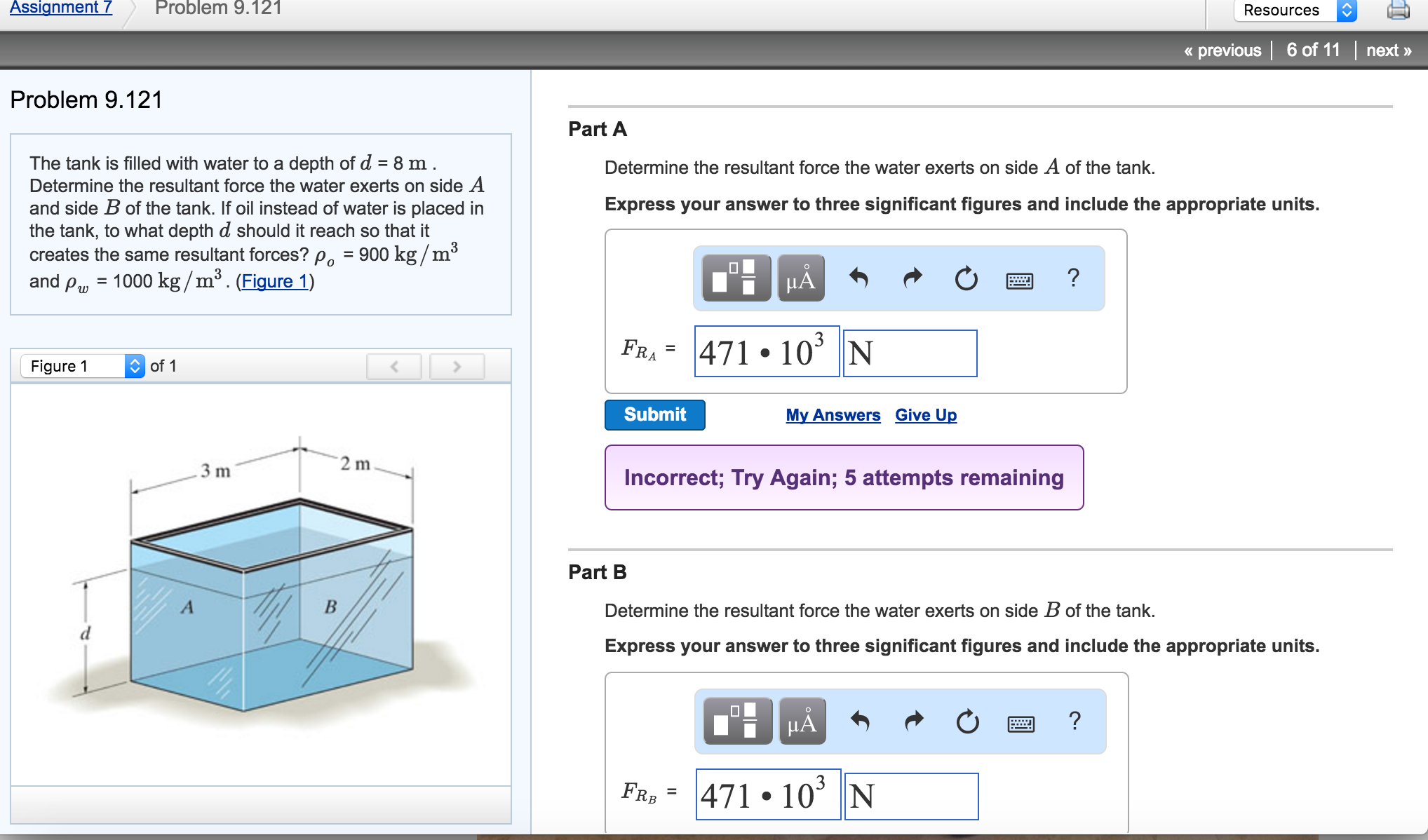
Task: Open the units symbols button in Part A
Action: [801, 278]
